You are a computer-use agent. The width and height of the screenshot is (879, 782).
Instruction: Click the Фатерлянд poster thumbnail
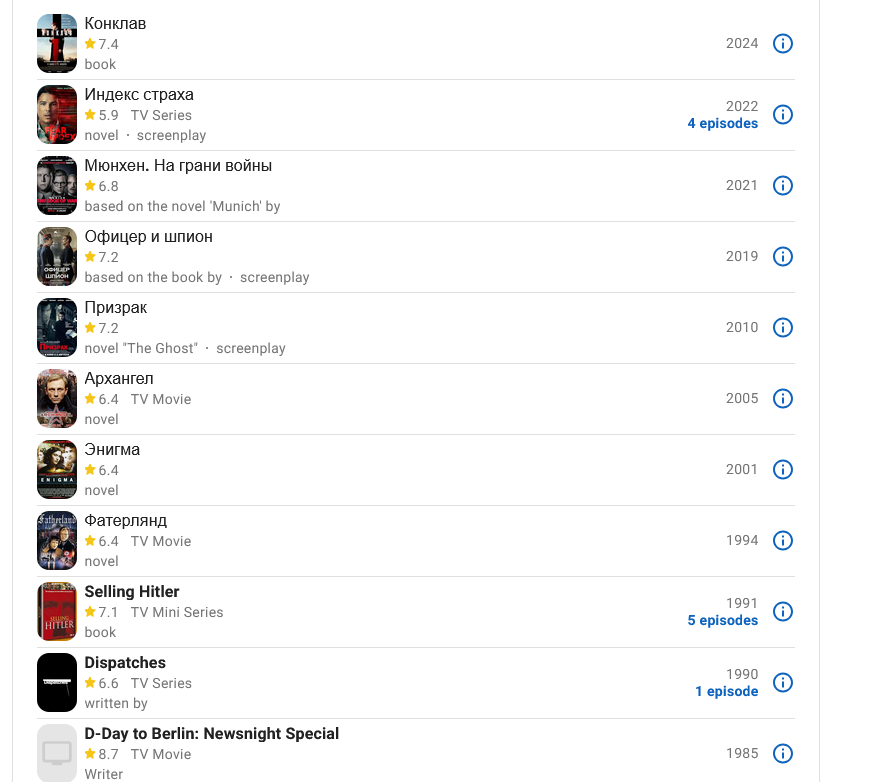[57, 540]
